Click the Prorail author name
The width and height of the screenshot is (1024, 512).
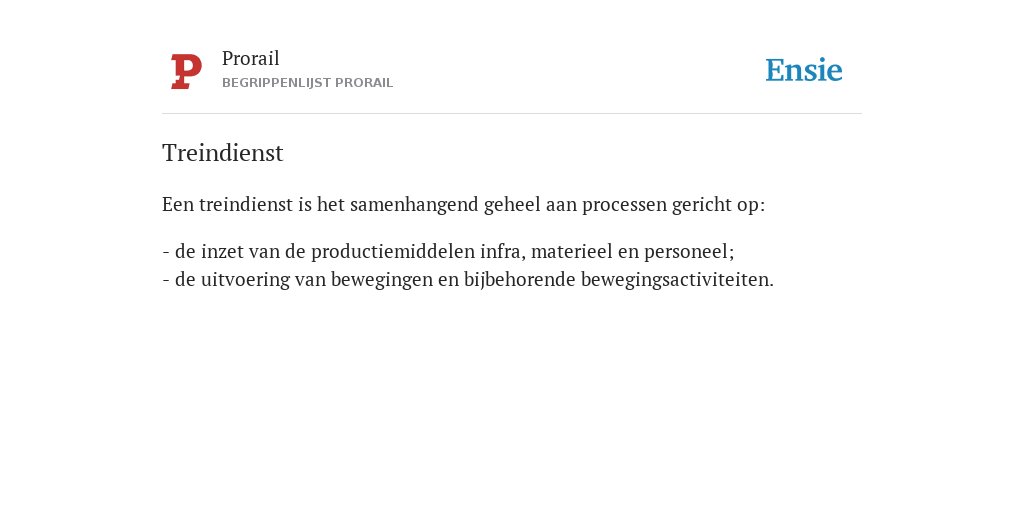click(x=251, y=58)
